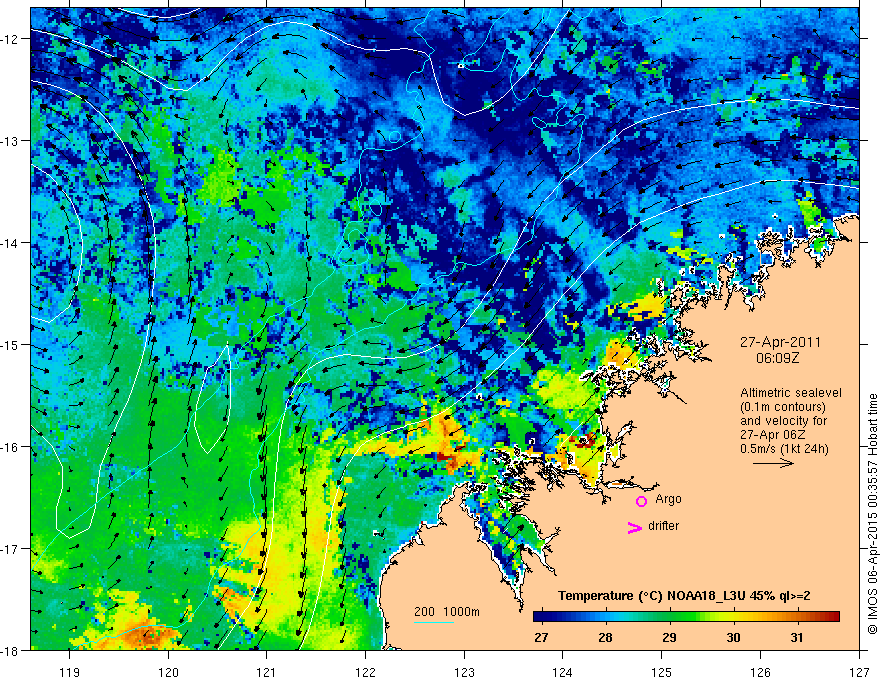
Task: Click the '0.5m/s (1kt 24h)' text
Action: coord(784,449)
